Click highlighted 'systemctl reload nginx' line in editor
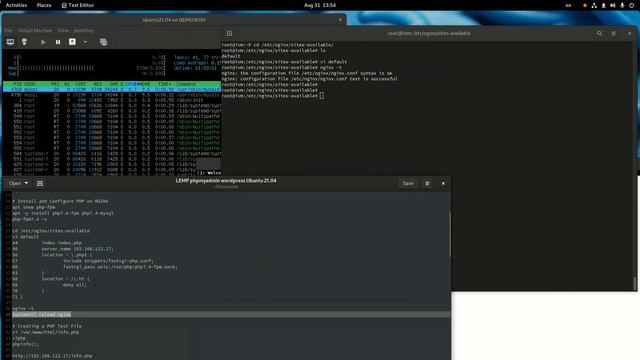The width and height of the screenshot is (640, 360). click(x=42, y=315)
